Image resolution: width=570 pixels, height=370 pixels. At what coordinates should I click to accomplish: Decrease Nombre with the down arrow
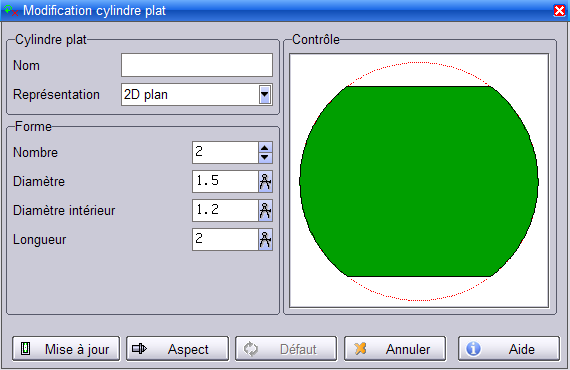point(265,157)
